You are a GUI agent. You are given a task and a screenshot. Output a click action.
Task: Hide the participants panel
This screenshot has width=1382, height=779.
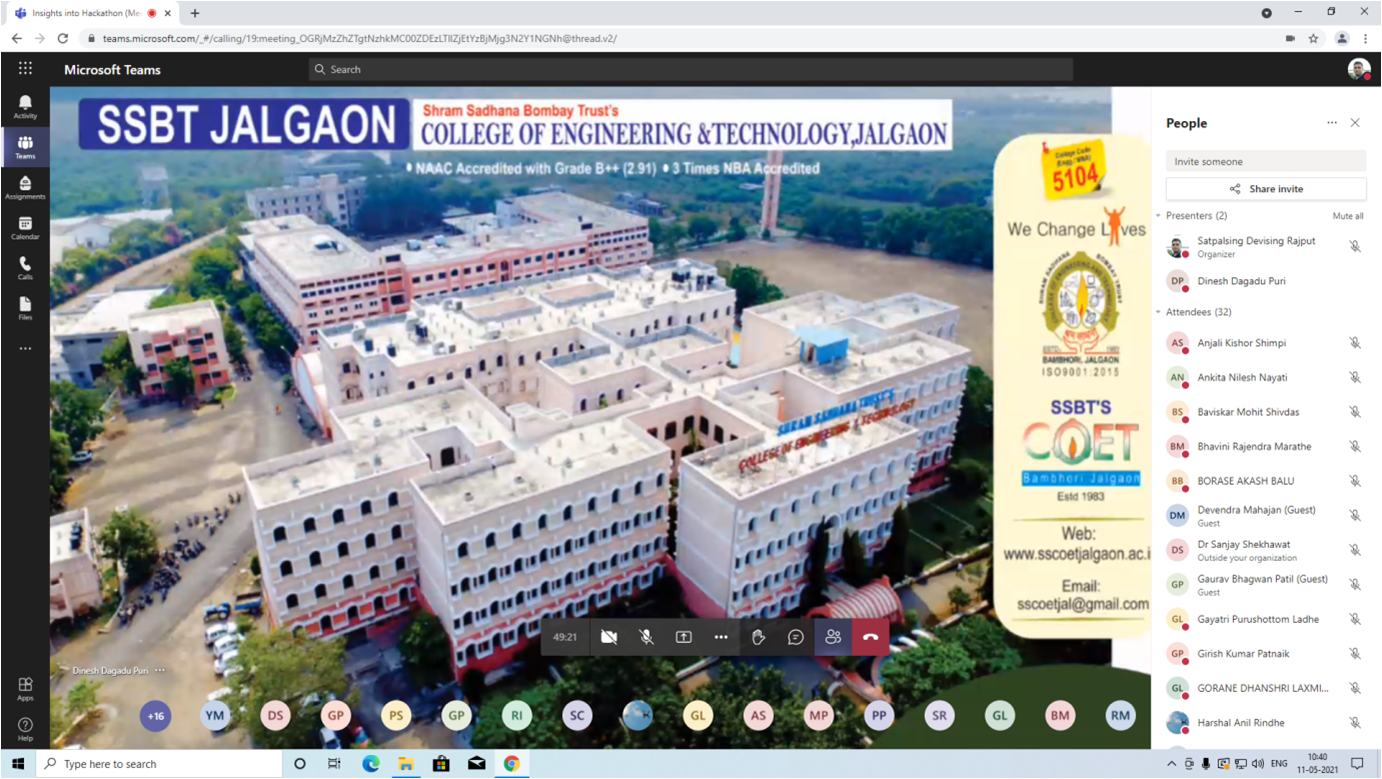pyautogui.click(x=833, y=637)
